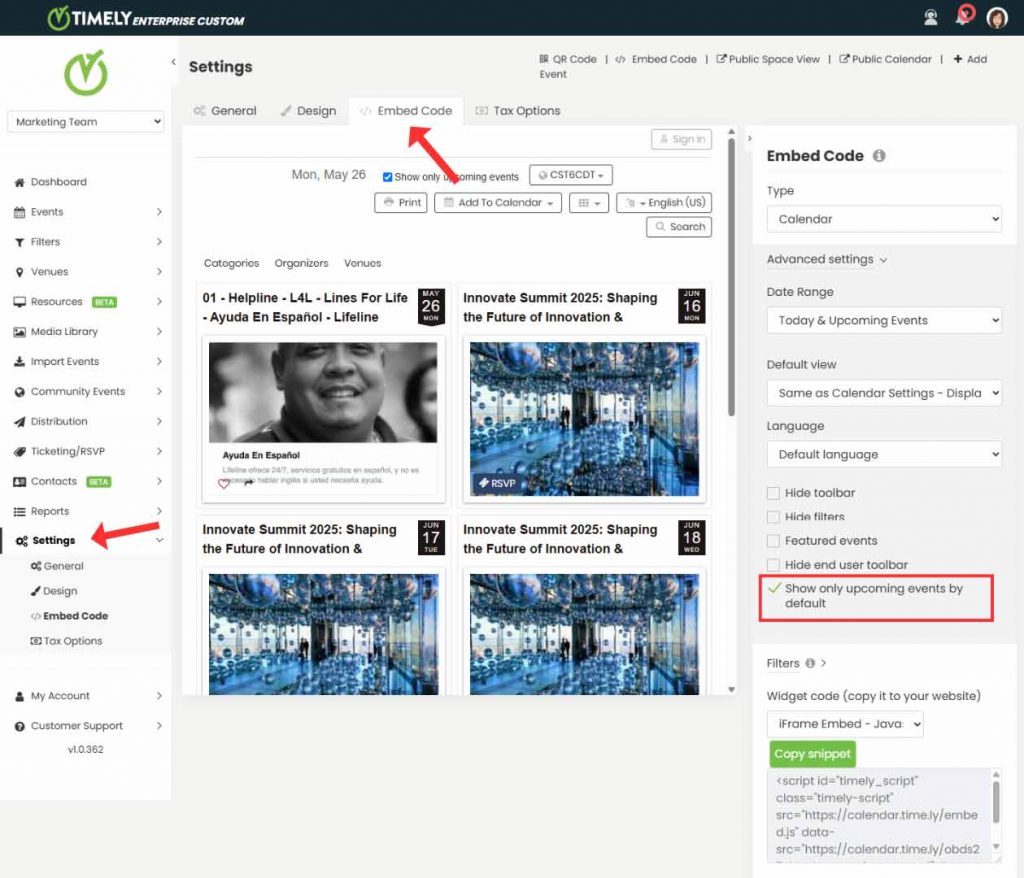Screen dimensions: 1024x878
Task: Switch to the Tax Options tab
Action: [518, 111]
